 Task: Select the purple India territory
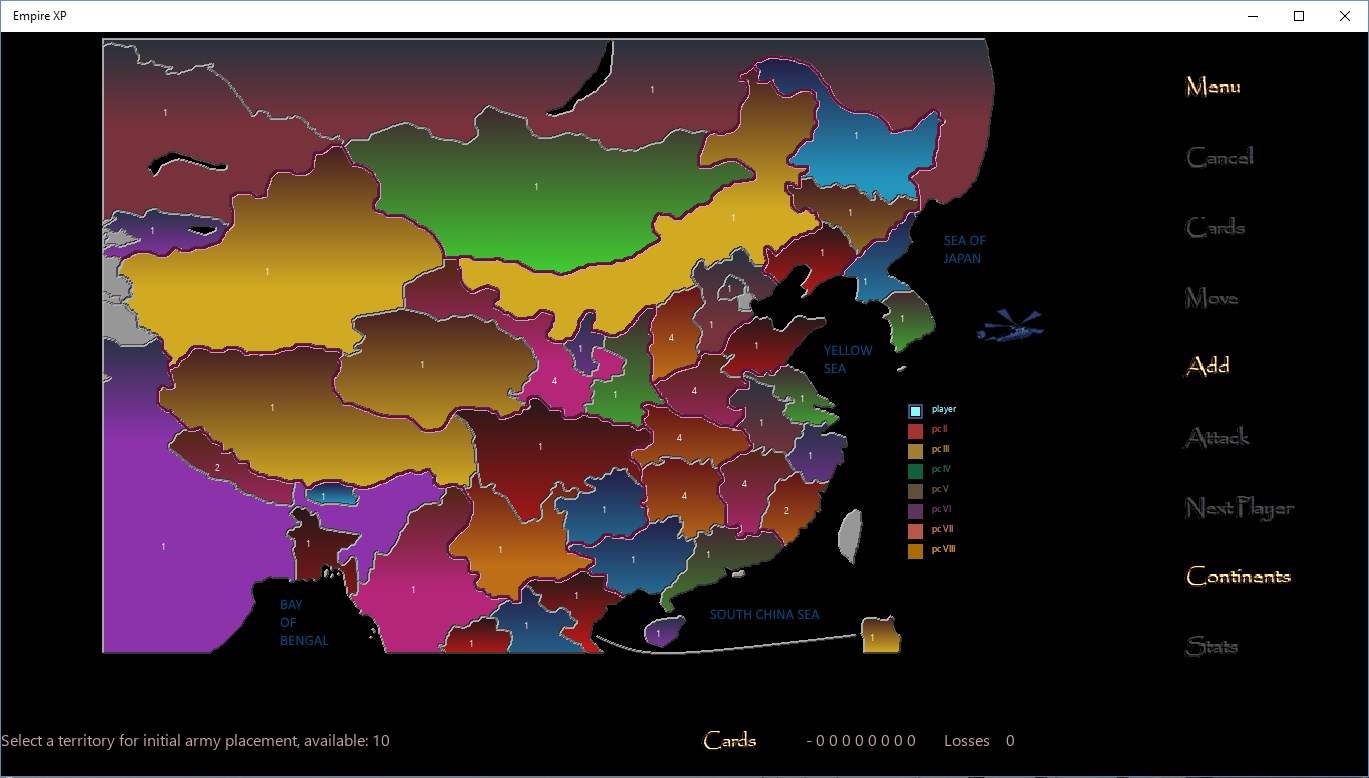(163, 547)
